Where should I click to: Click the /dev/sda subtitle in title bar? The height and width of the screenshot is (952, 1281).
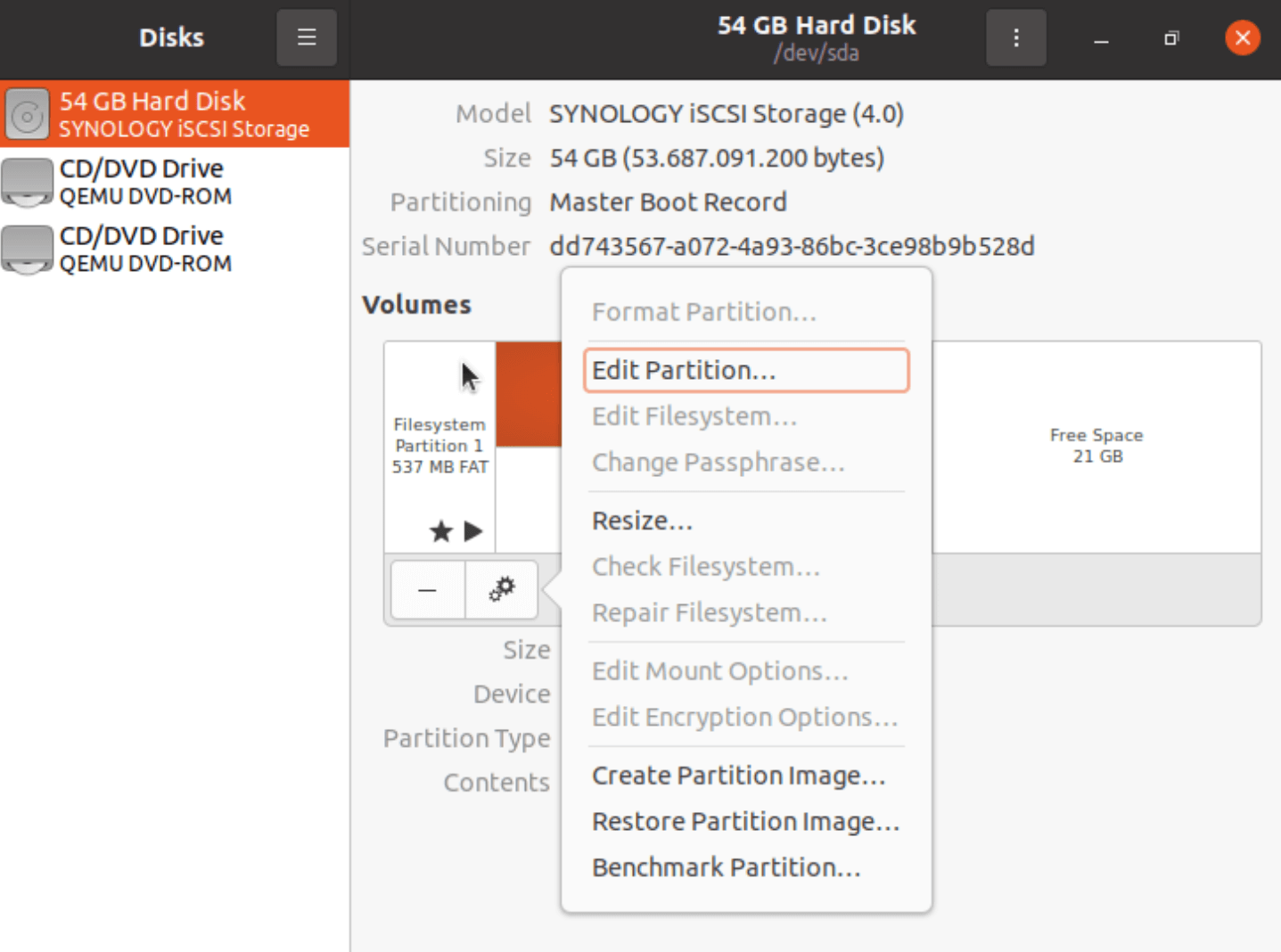point(817,53)
